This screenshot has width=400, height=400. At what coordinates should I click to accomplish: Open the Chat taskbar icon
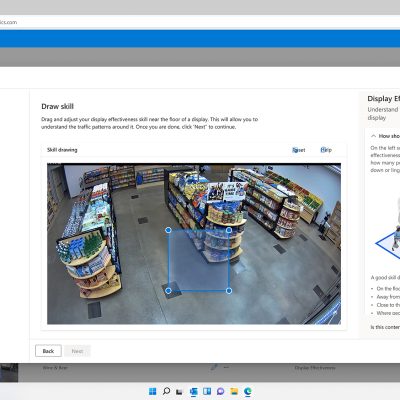click(x=220, y=391)
